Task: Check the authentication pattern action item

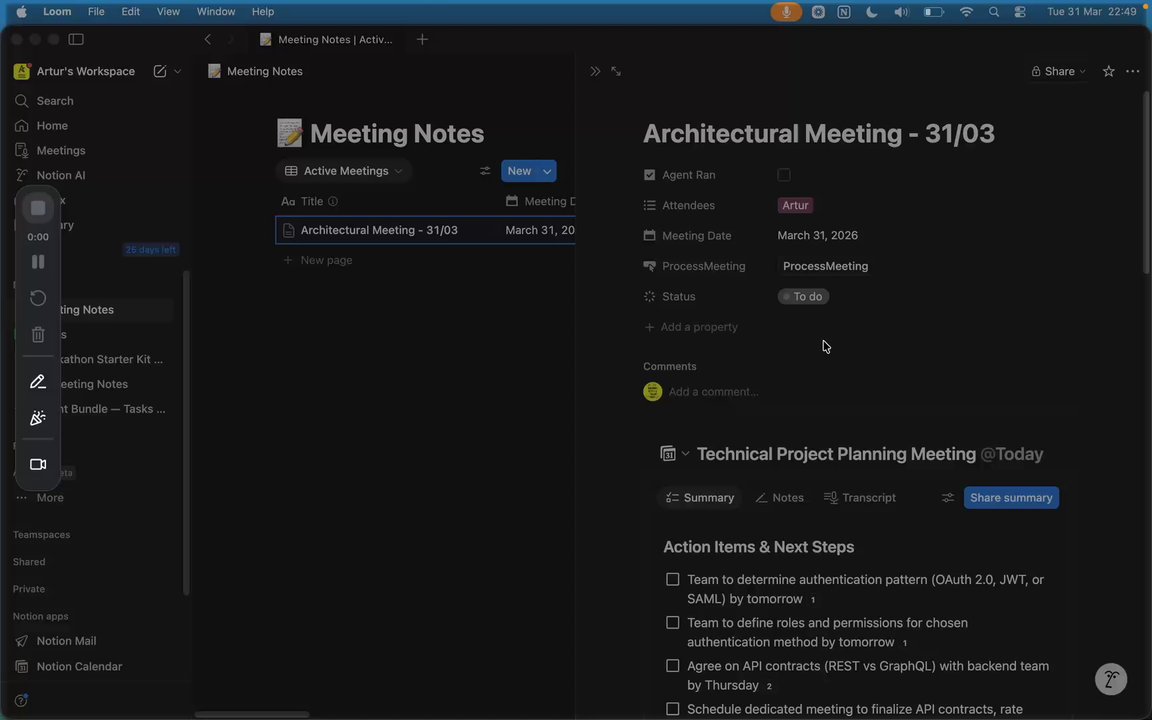Action: pyautogui.click(x=673, y=580)
